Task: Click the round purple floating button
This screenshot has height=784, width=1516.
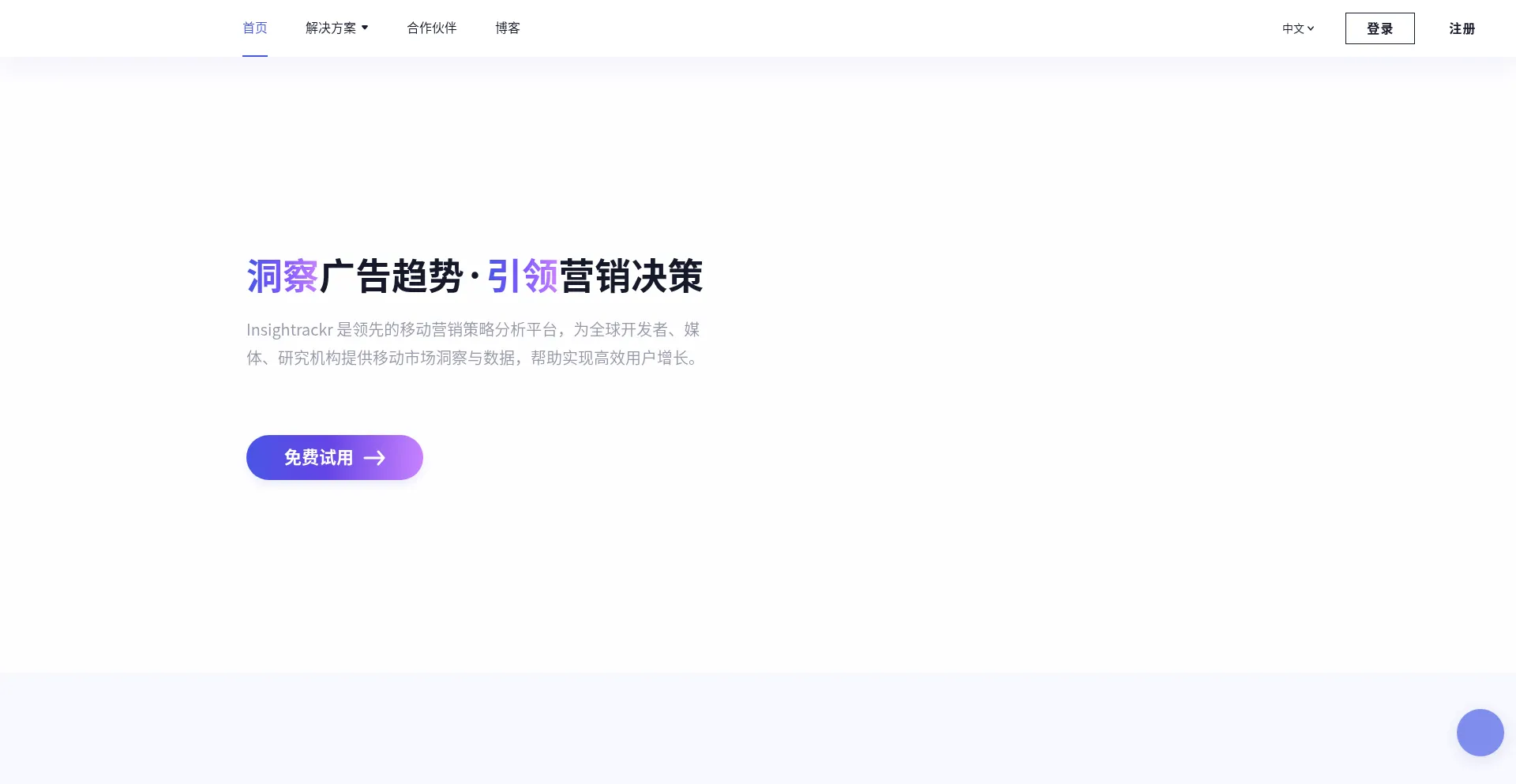Action: point(1480,733)
